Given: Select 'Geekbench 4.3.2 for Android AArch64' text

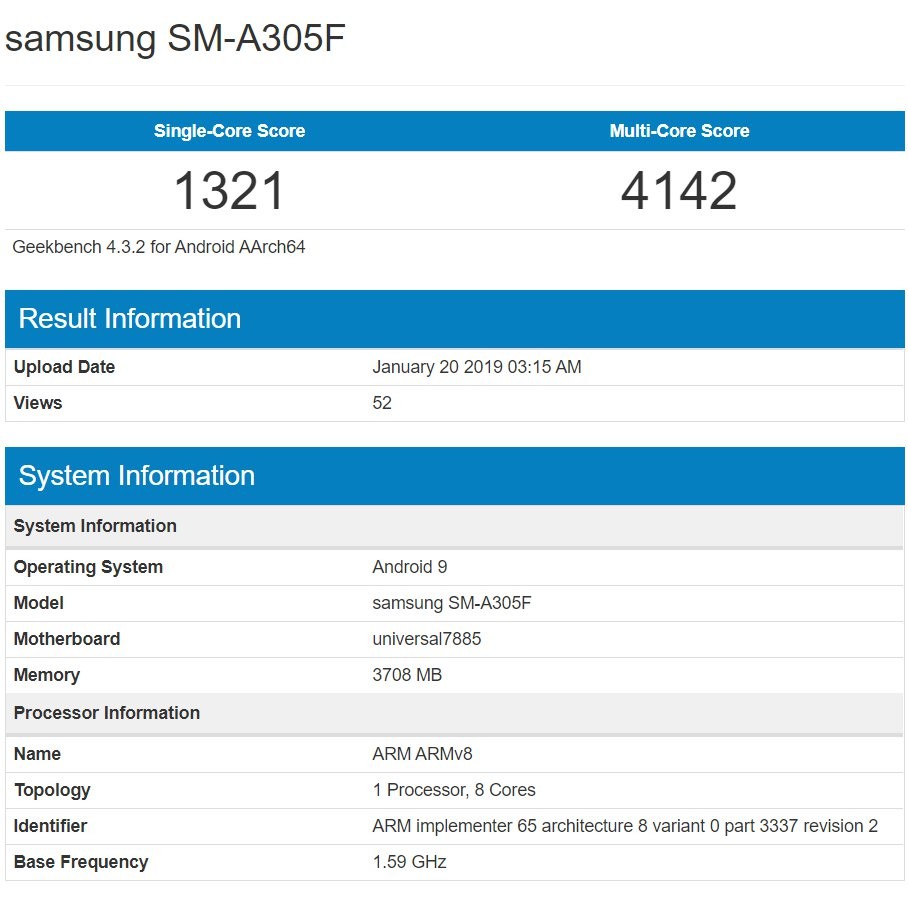Looking at the screenshot, I should (159, 247).
